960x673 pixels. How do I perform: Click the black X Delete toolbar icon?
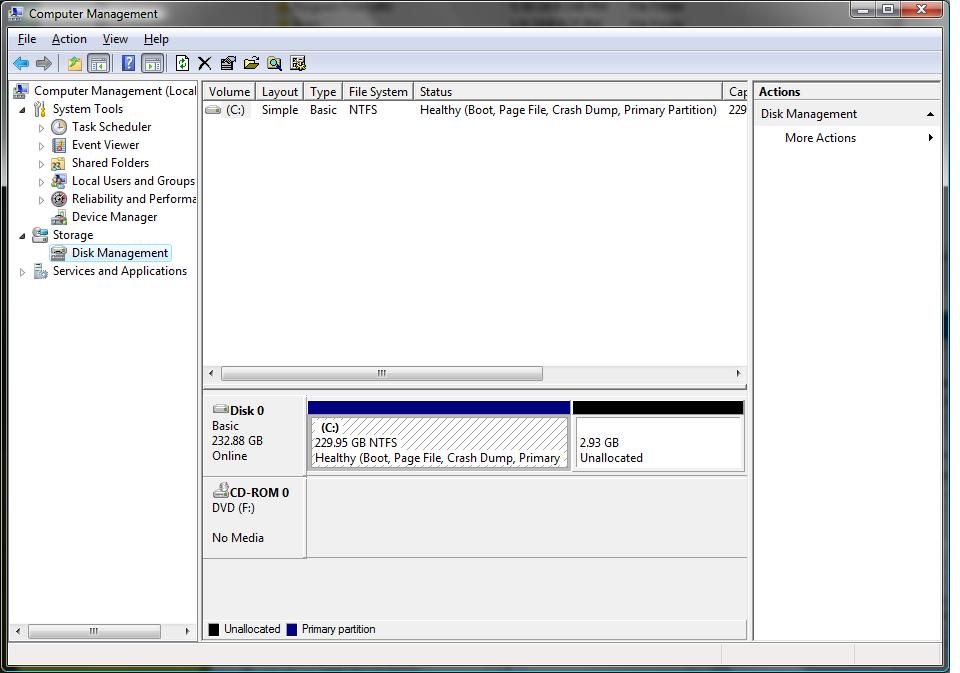204,63
